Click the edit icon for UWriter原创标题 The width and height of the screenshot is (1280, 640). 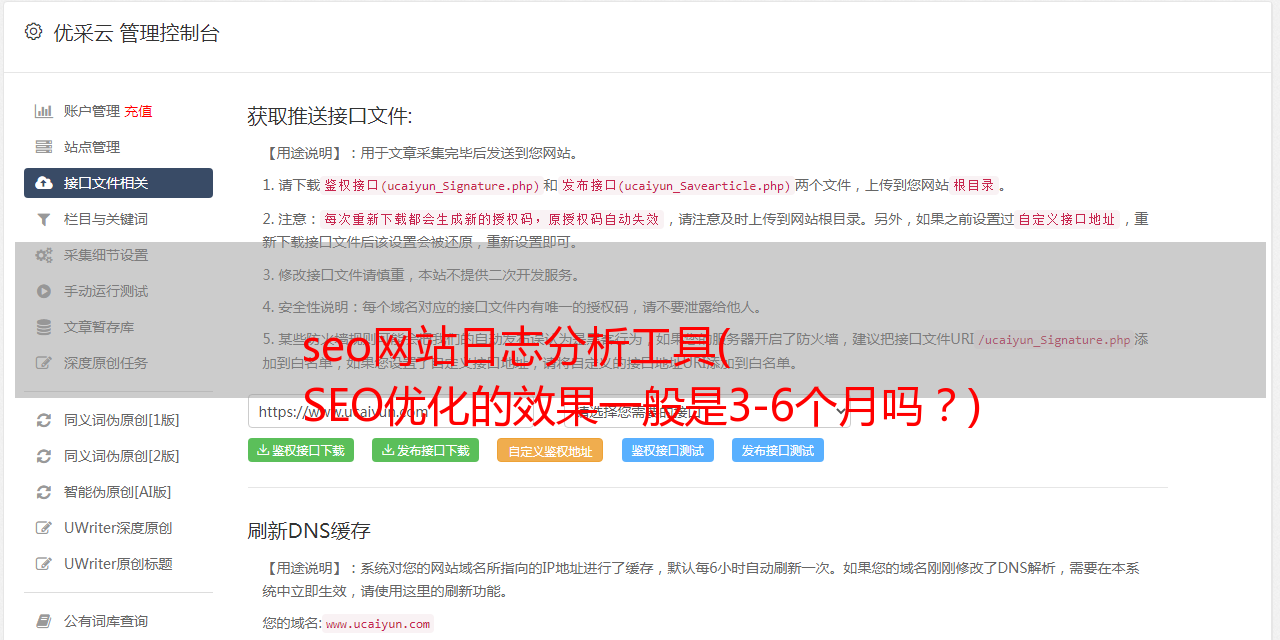click(x=44, y=564)
